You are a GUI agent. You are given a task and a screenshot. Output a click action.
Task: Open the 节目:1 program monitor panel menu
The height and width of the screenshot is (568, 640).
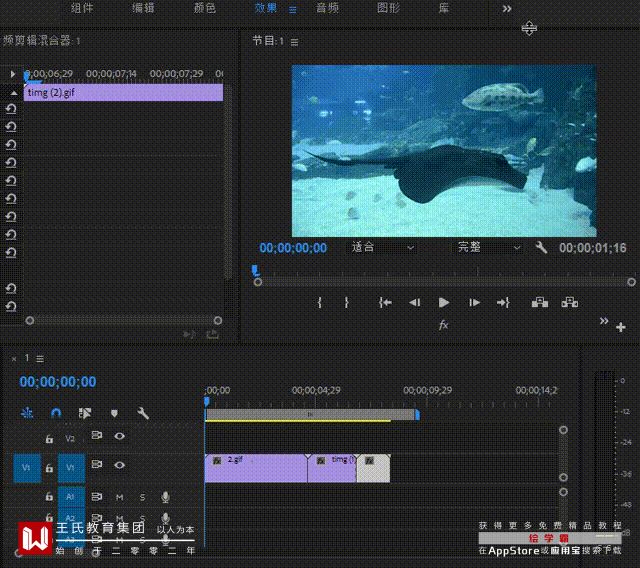pyautogui.click(x=294, y=42)
